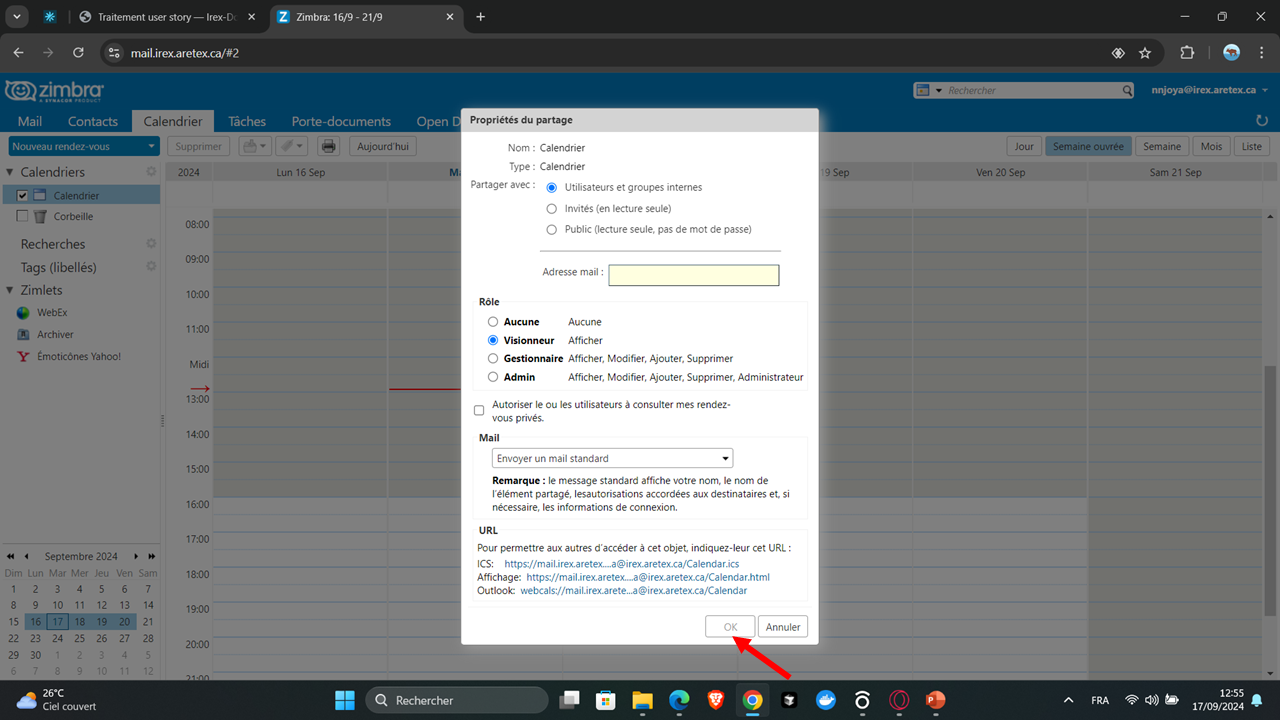Viewport: 1280px width, 720px height.
Task: Jump back one year in mini calendar
Action: click(x=10, y=556)
